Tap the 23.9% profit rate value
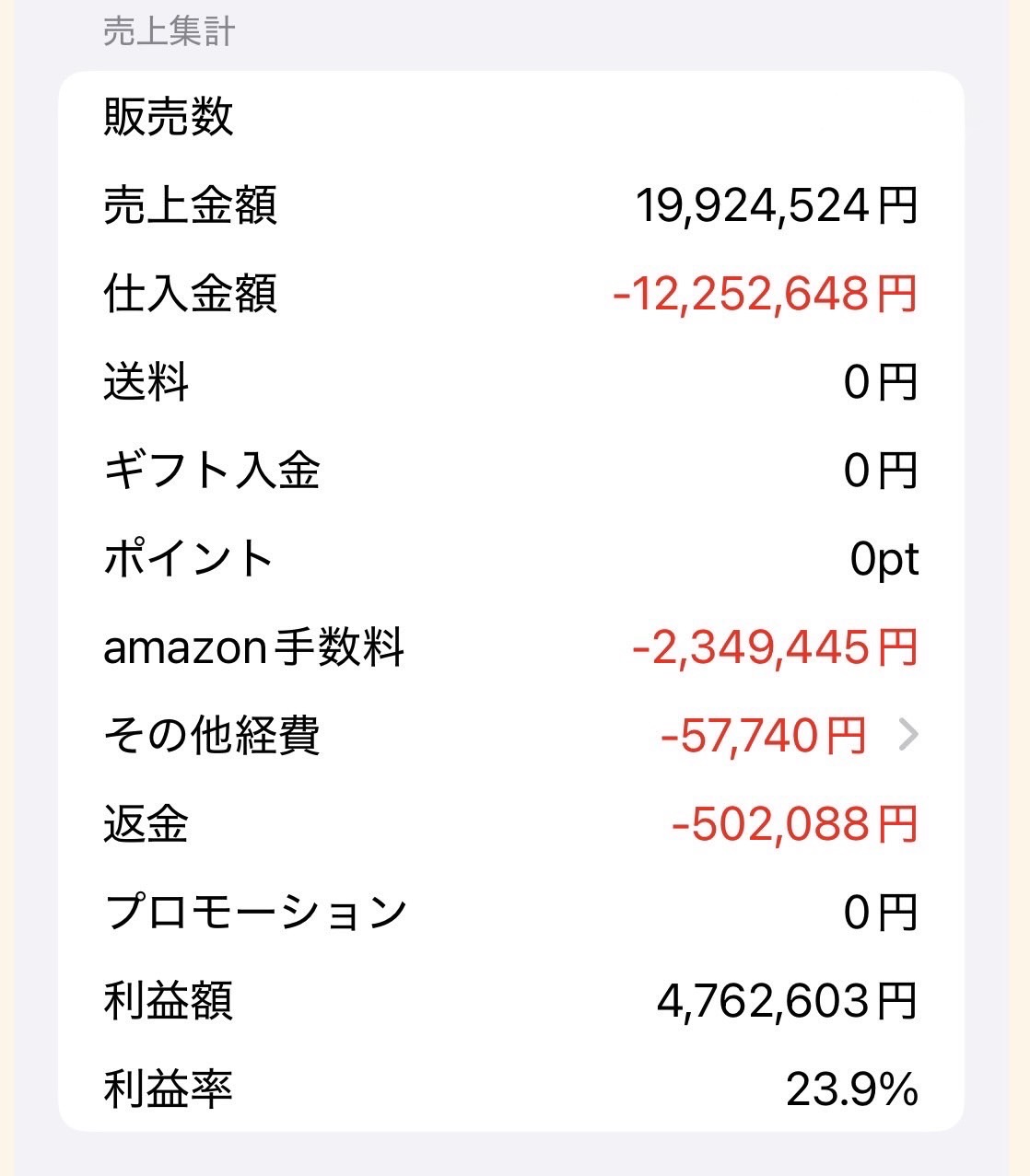The image size is (1030, 1176). (852, 1089)
